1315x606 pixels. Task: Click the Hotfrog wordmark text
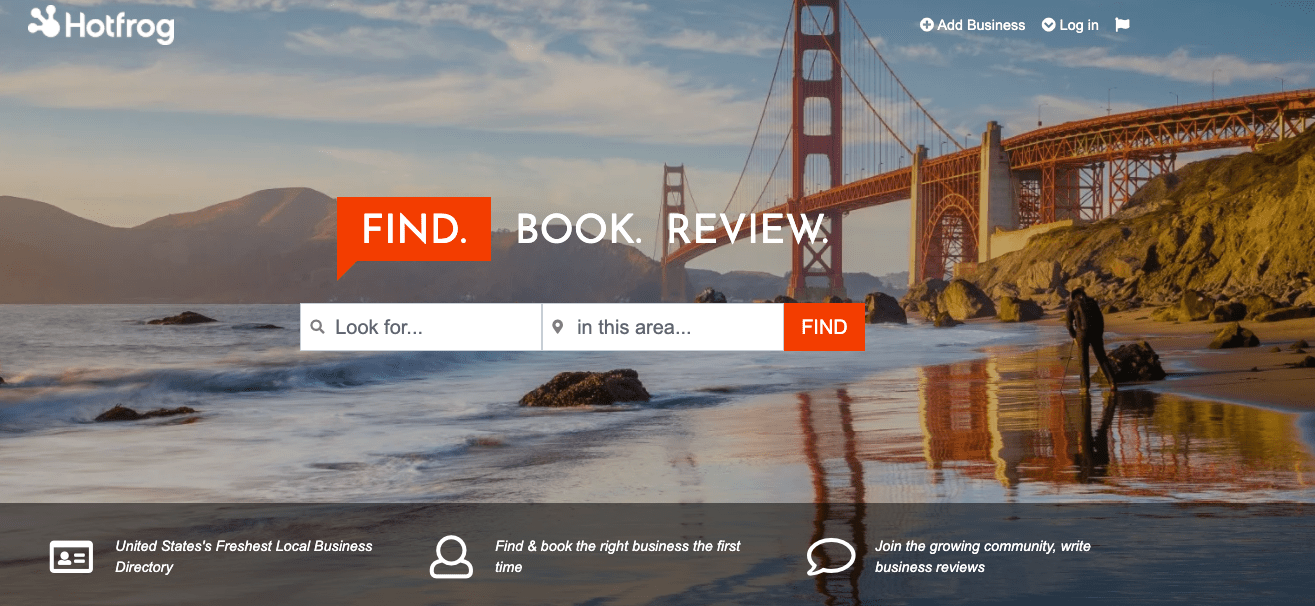coord(119,26)
